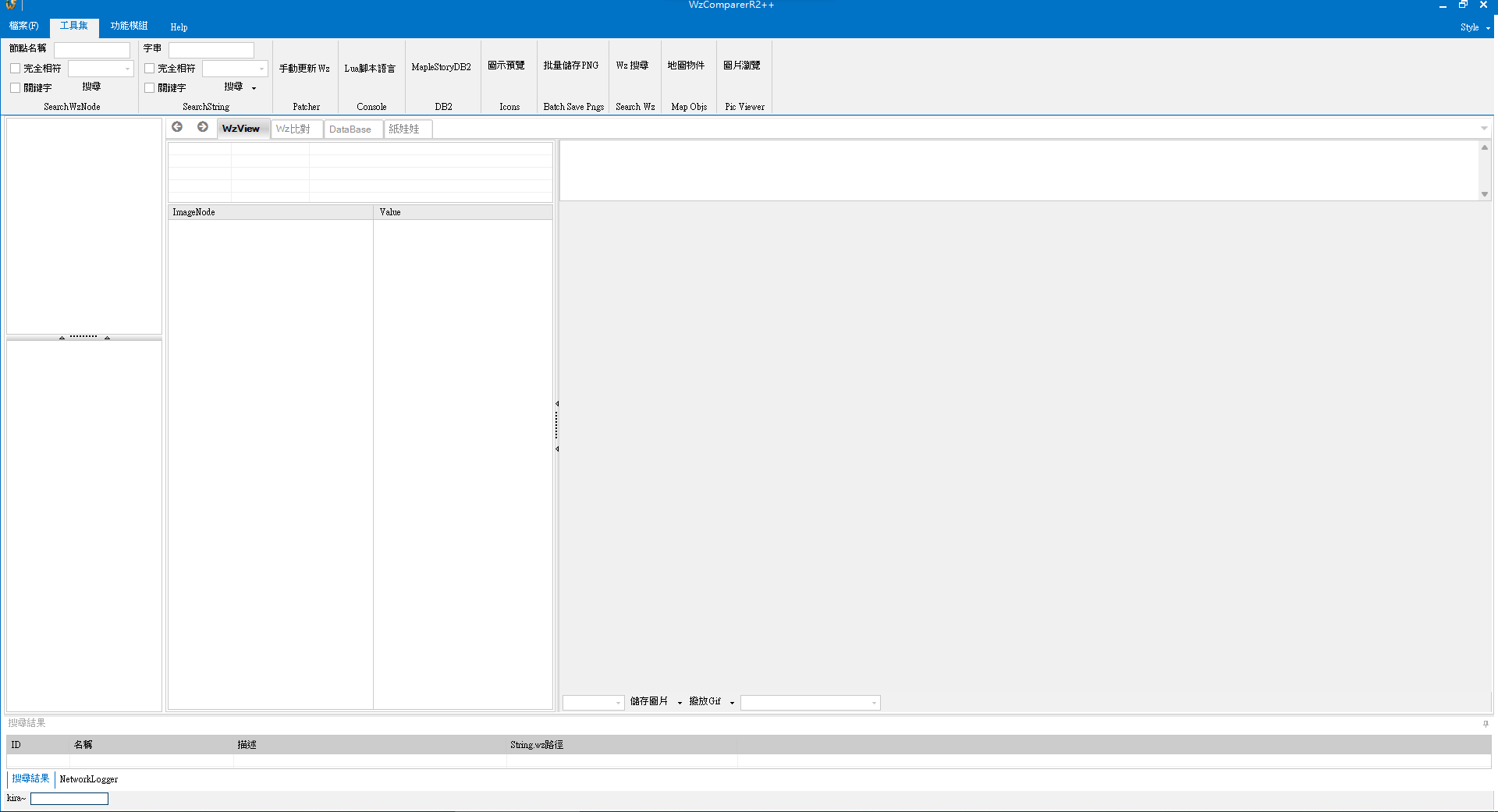Image resolution: width=1498 pixels, height=812 pixels.
Task: Click the pin icon in search results panel
Action: (1486, 723)
